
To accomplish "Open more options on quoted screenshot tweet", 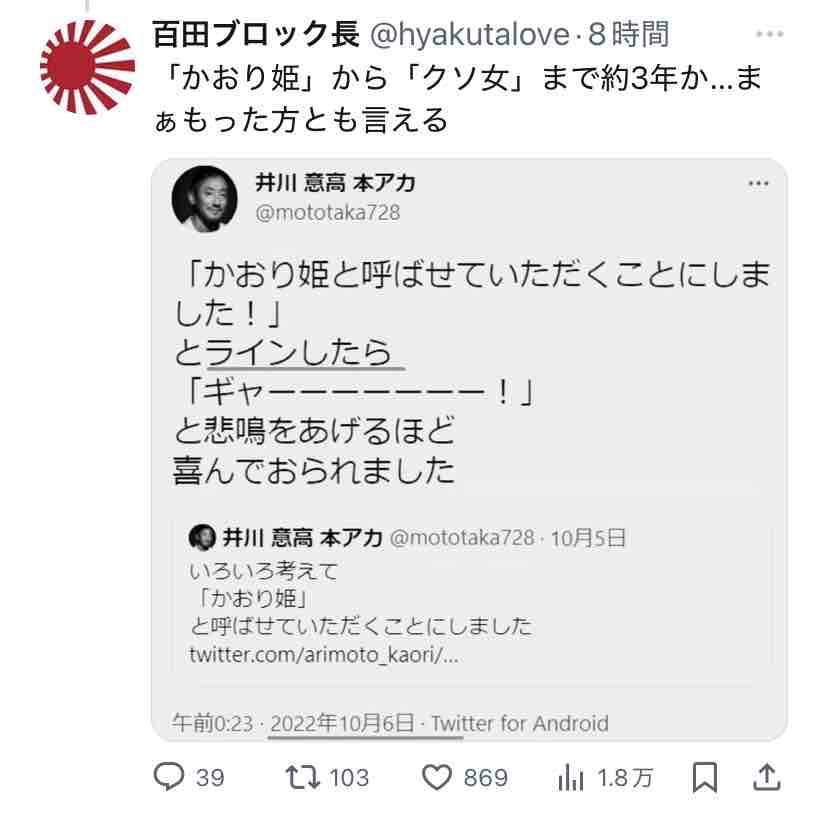I will pos(758,185).
